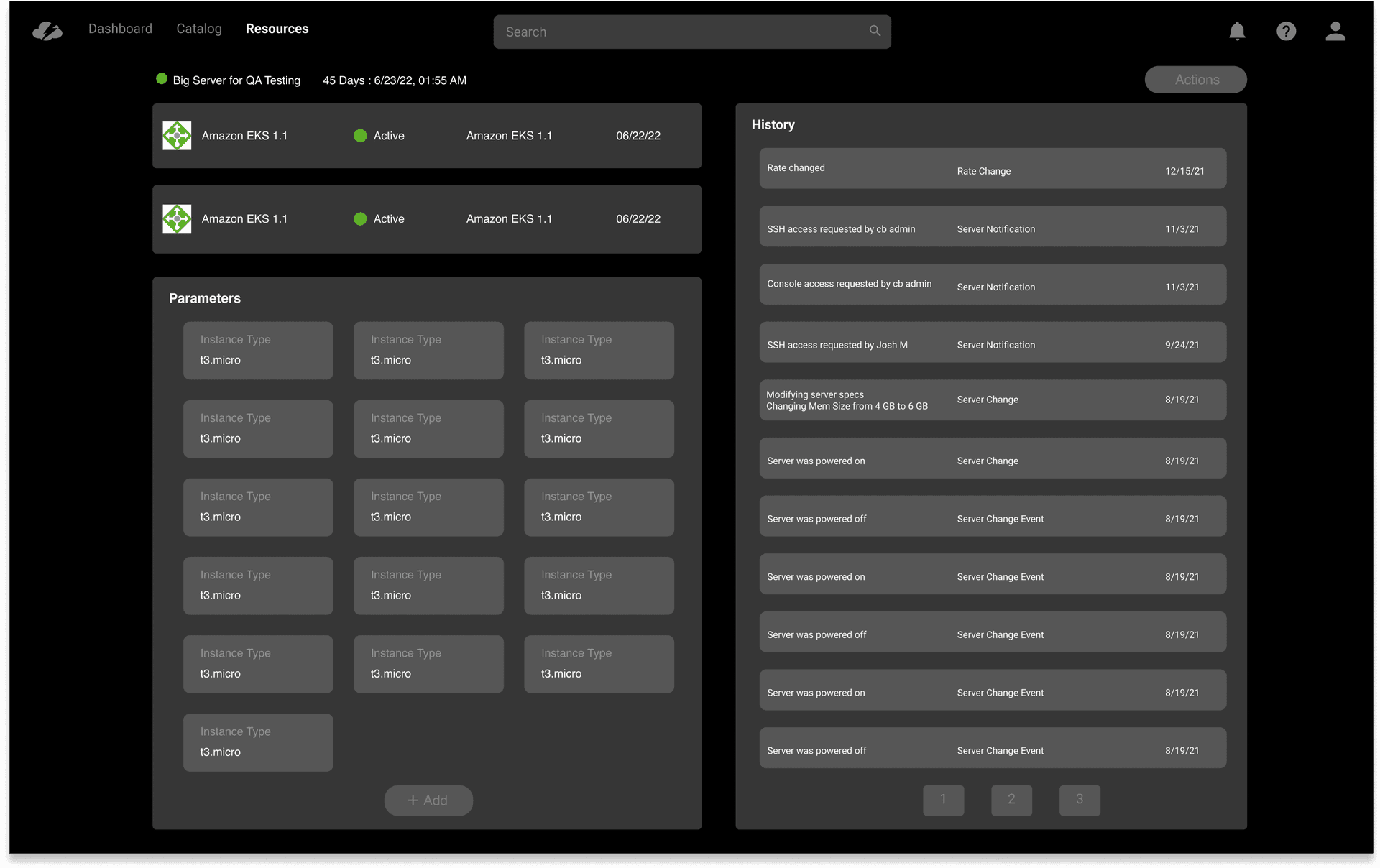Click the Add button under Parameters
1380x868 pixels.
pos(428,800)
